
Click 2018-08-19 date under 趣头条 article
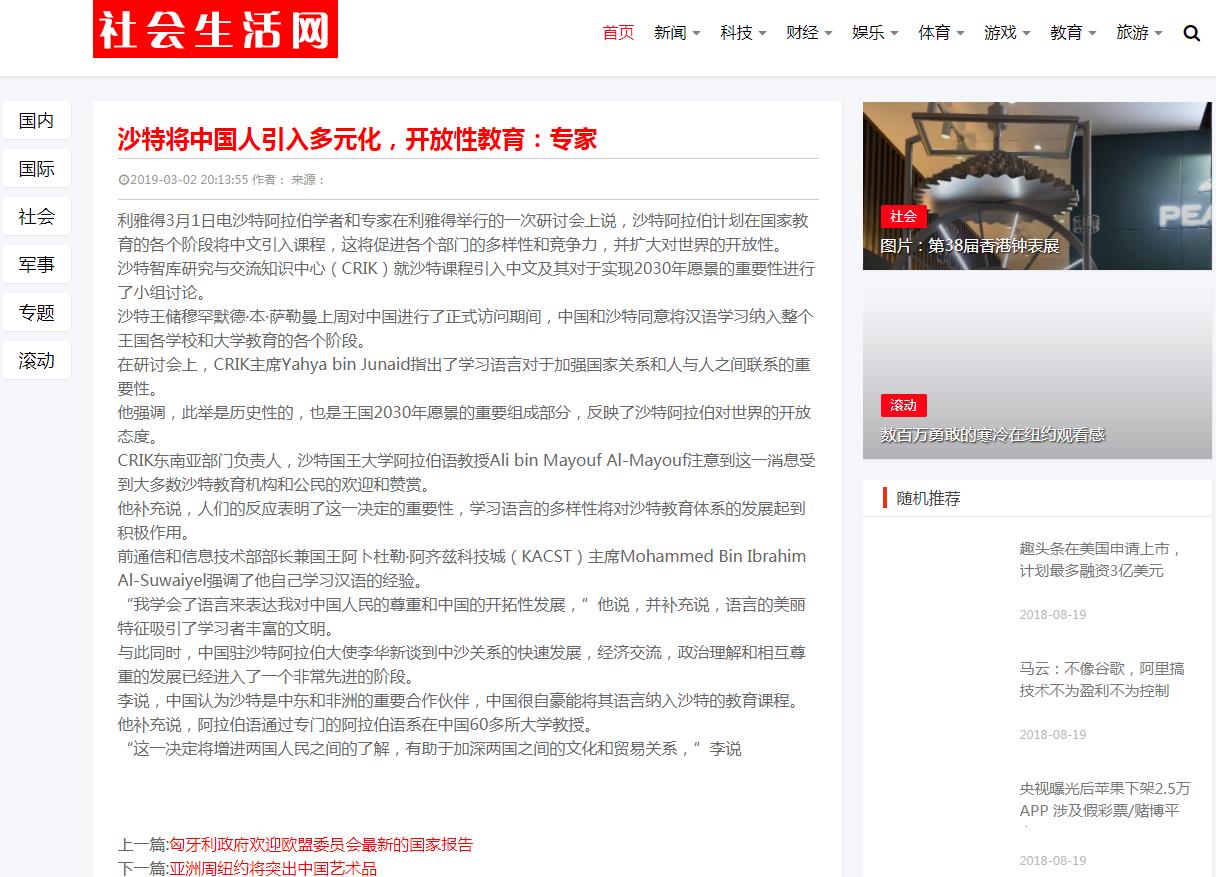(x=1052, y=615)
